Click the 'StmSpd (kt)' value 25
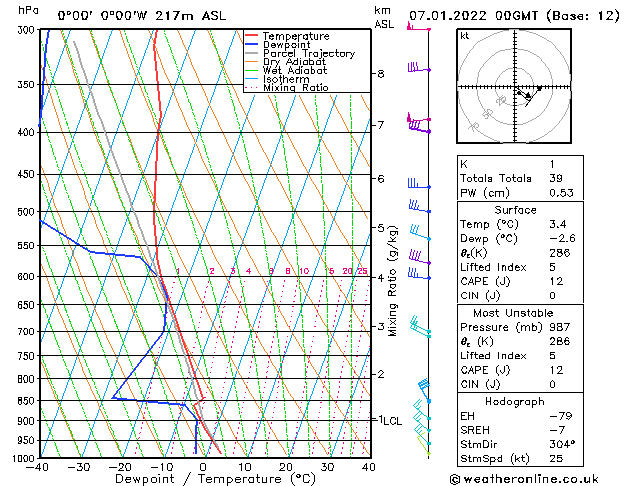Screen dimensions: 629x486 click(x=556, y=458)
